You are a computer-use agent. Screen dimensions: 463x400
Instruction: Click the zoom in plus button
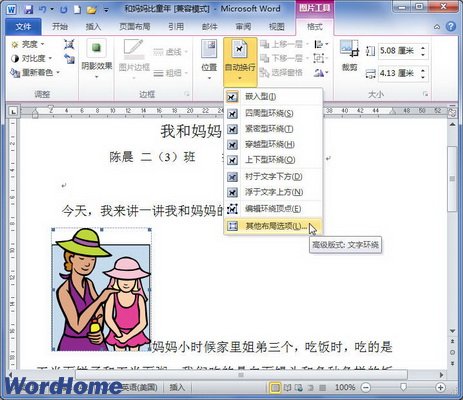[441, 388]
